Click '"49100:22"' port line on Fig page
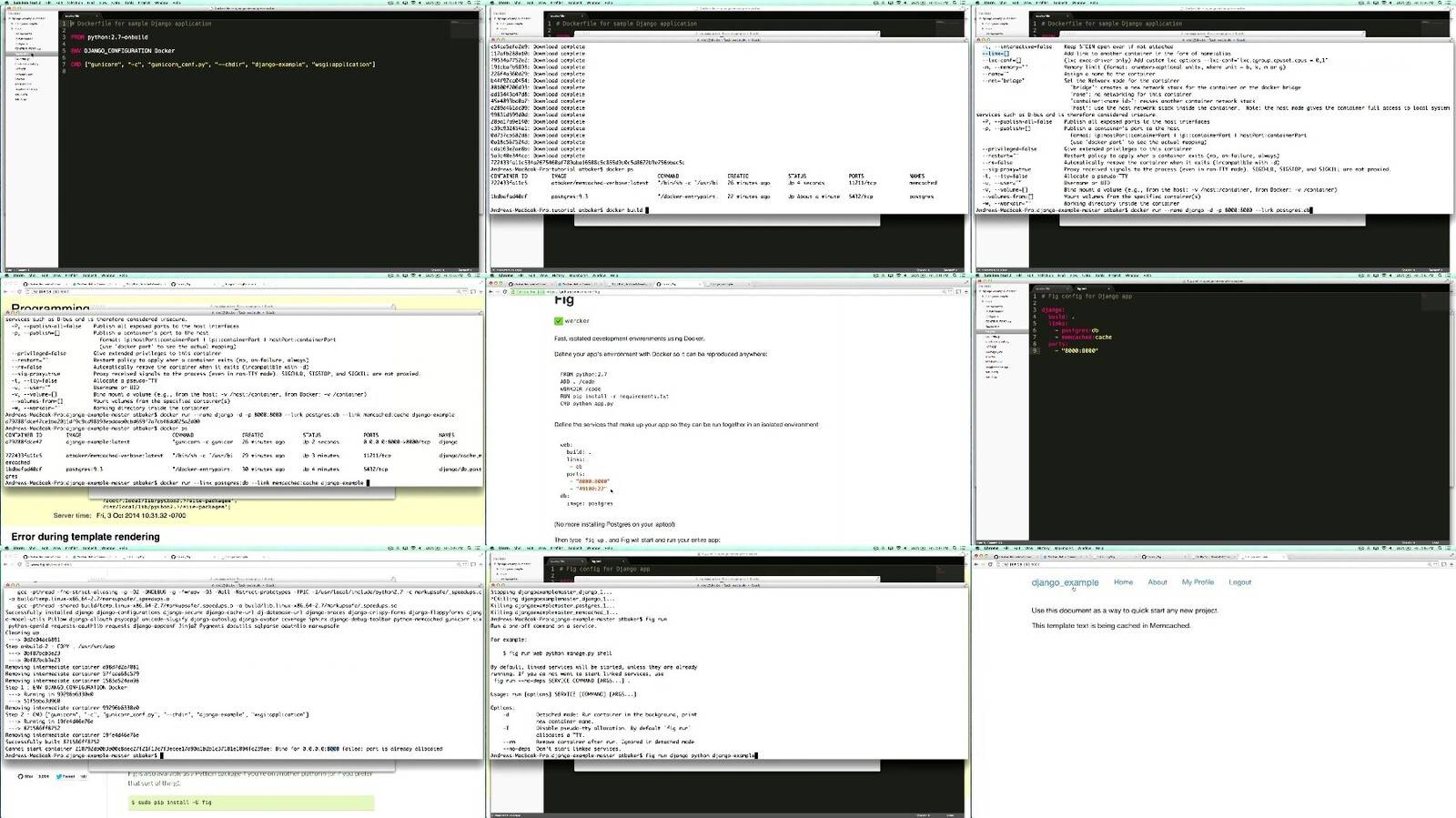1456x818 pixels. 590,489
